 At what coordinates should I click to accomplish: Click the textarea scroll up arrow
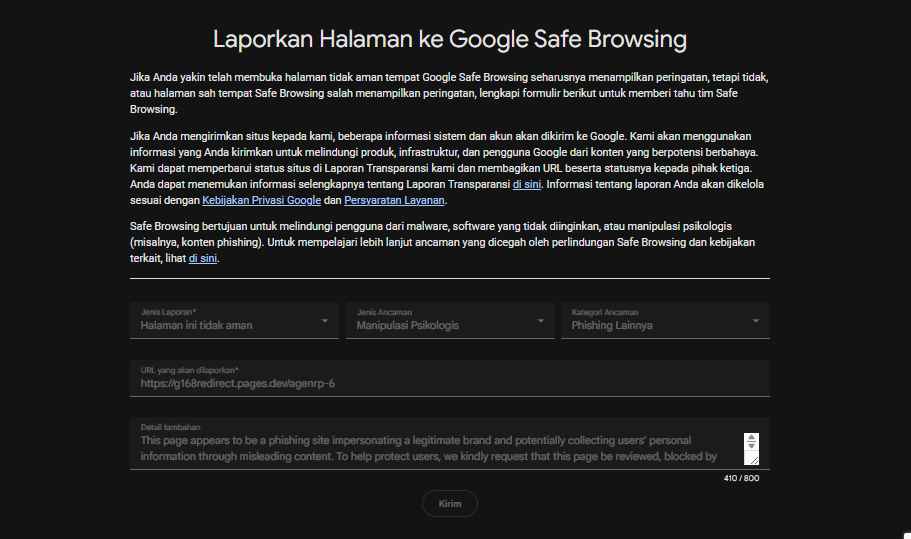click(751, 438)
